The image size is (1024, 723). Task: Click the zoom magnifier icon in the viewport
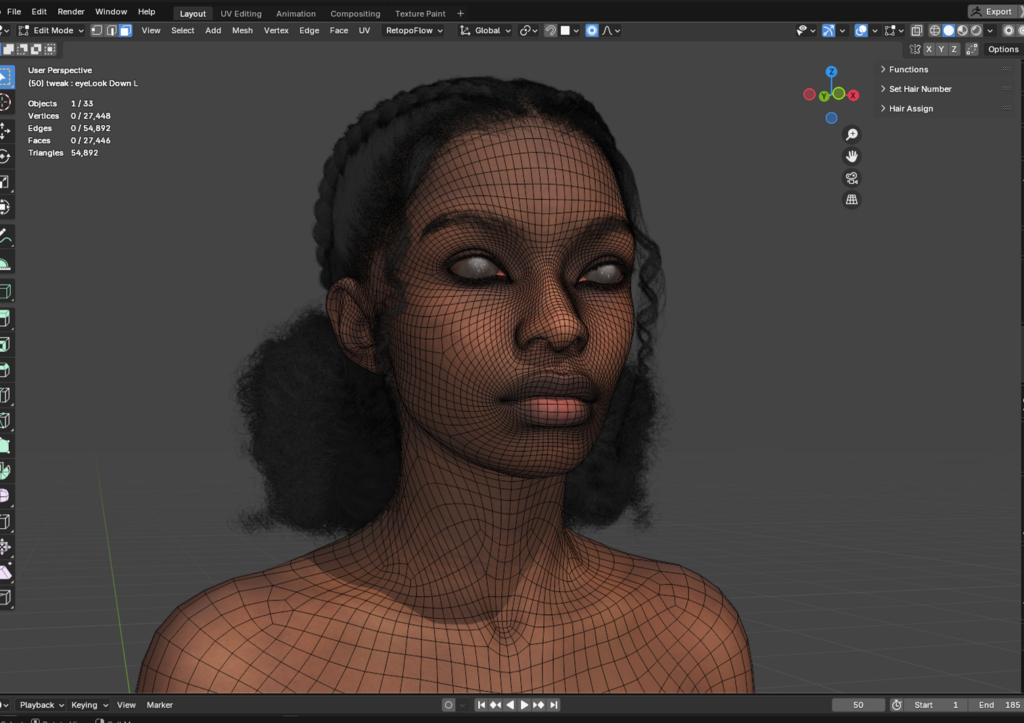point(850,134)
